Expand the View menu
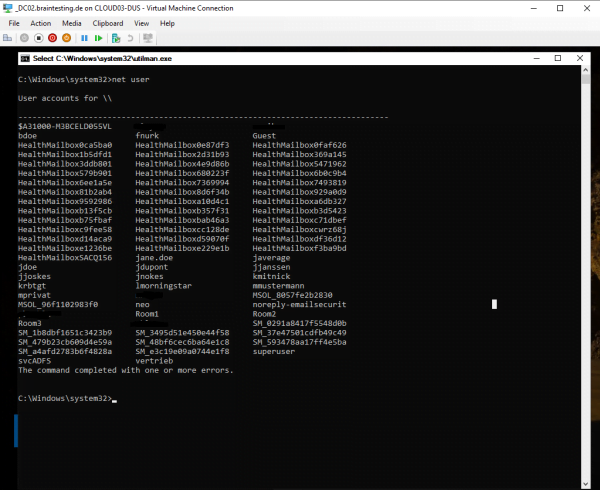Viewport: 600px width, 490px height. [x=141, y=22]
